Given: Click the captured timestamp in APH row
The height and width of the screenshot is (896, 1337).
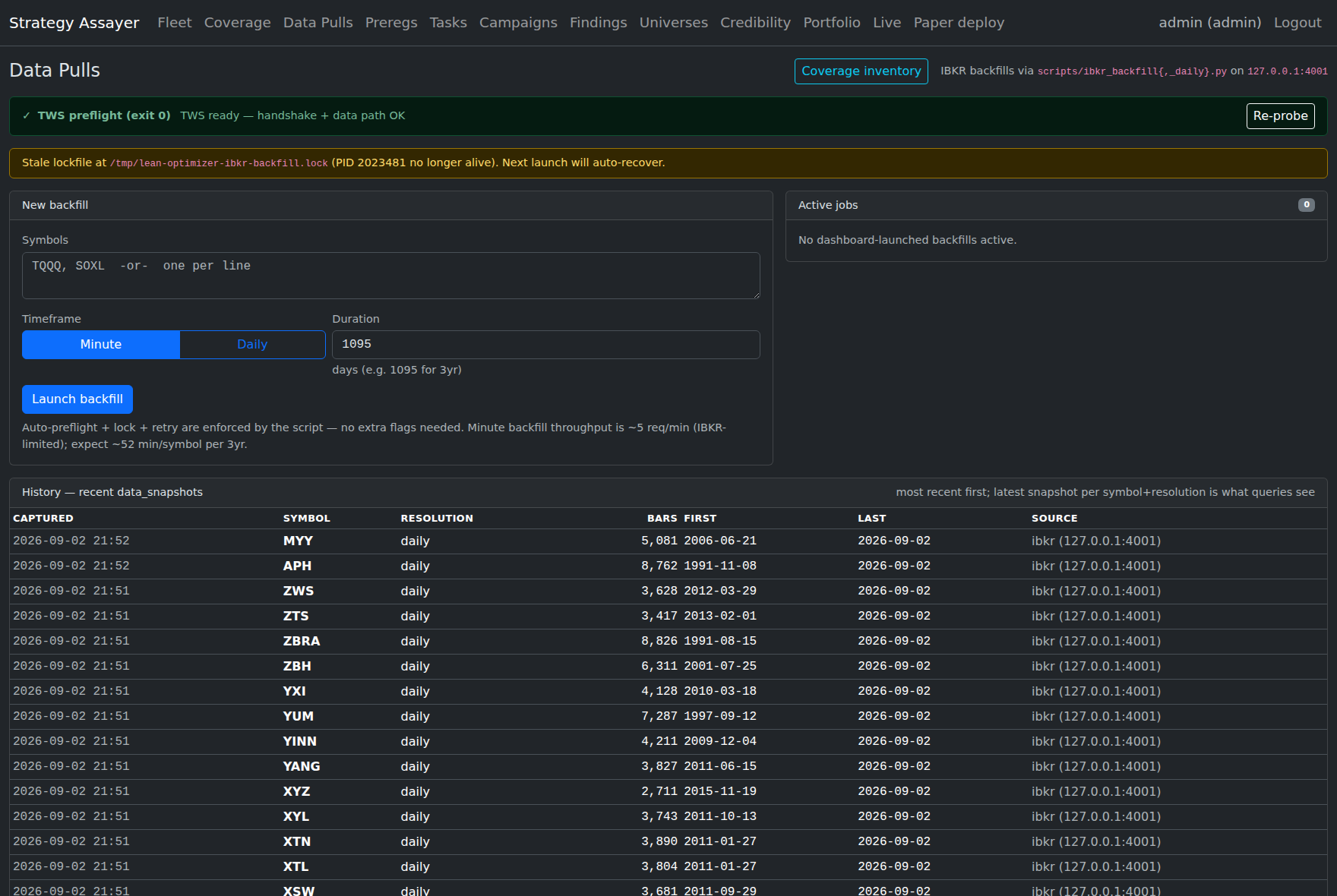Looking at the screenshot, I should pos(71,566).
